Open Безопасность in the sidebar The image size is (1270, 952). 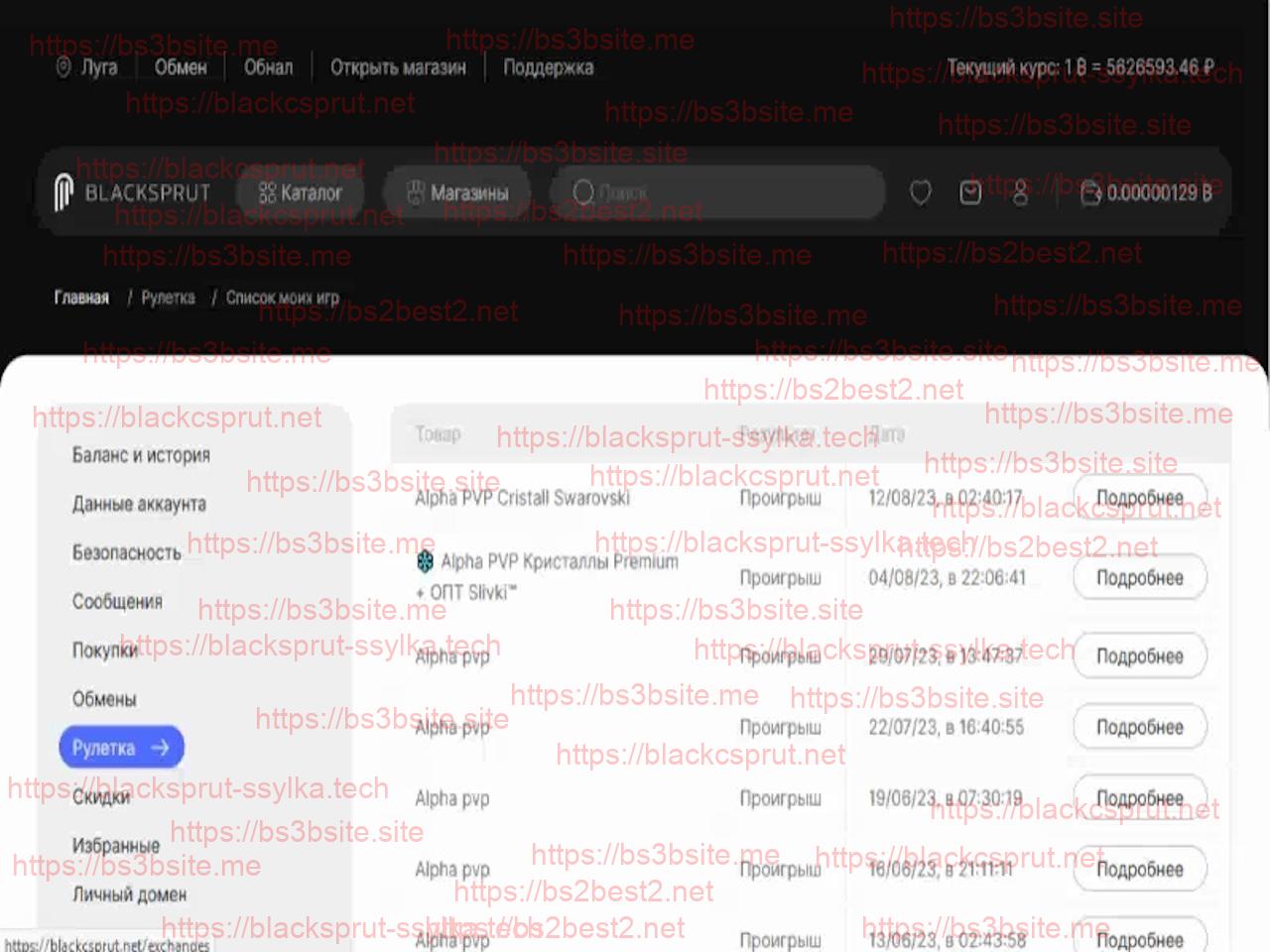(126, 552)
